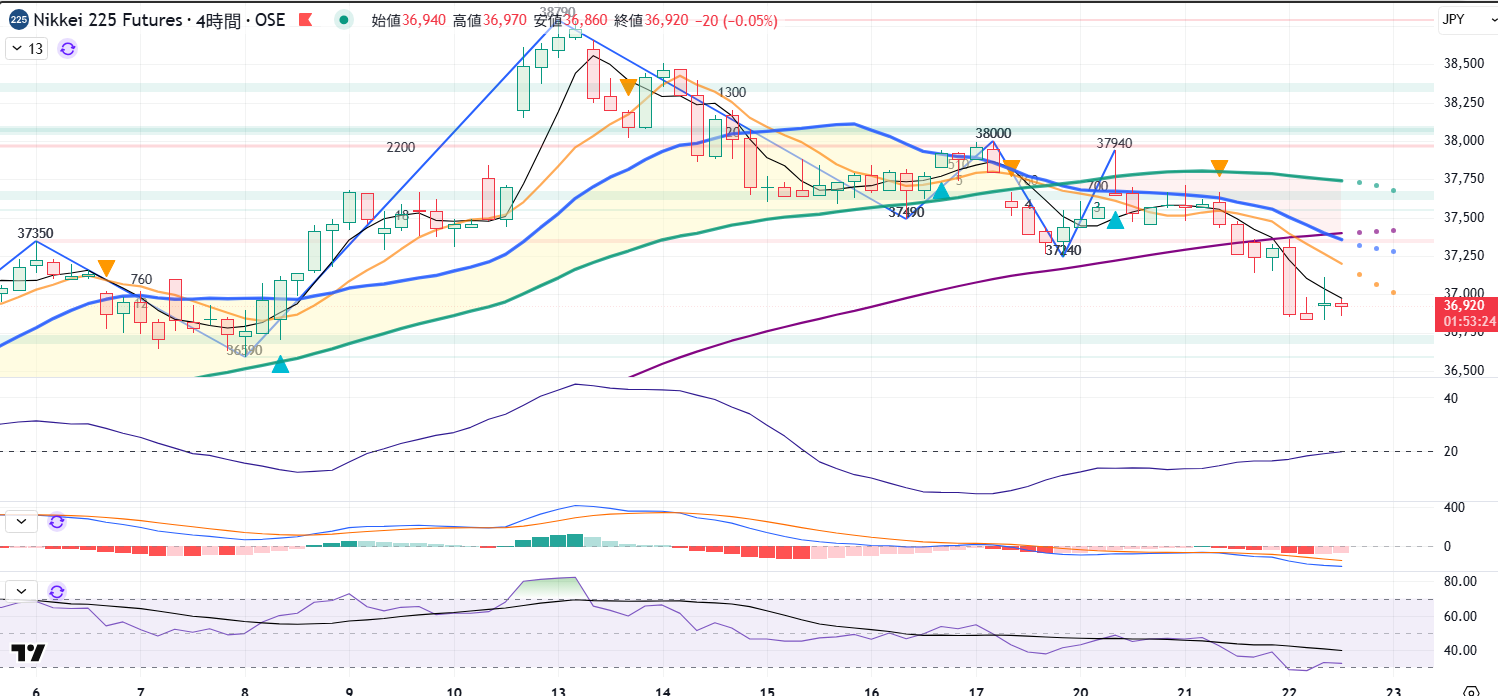The width and height of the screenshot is (1498, 696).
Task: Click the 37940 swing label
Action: click(1114, 143)
